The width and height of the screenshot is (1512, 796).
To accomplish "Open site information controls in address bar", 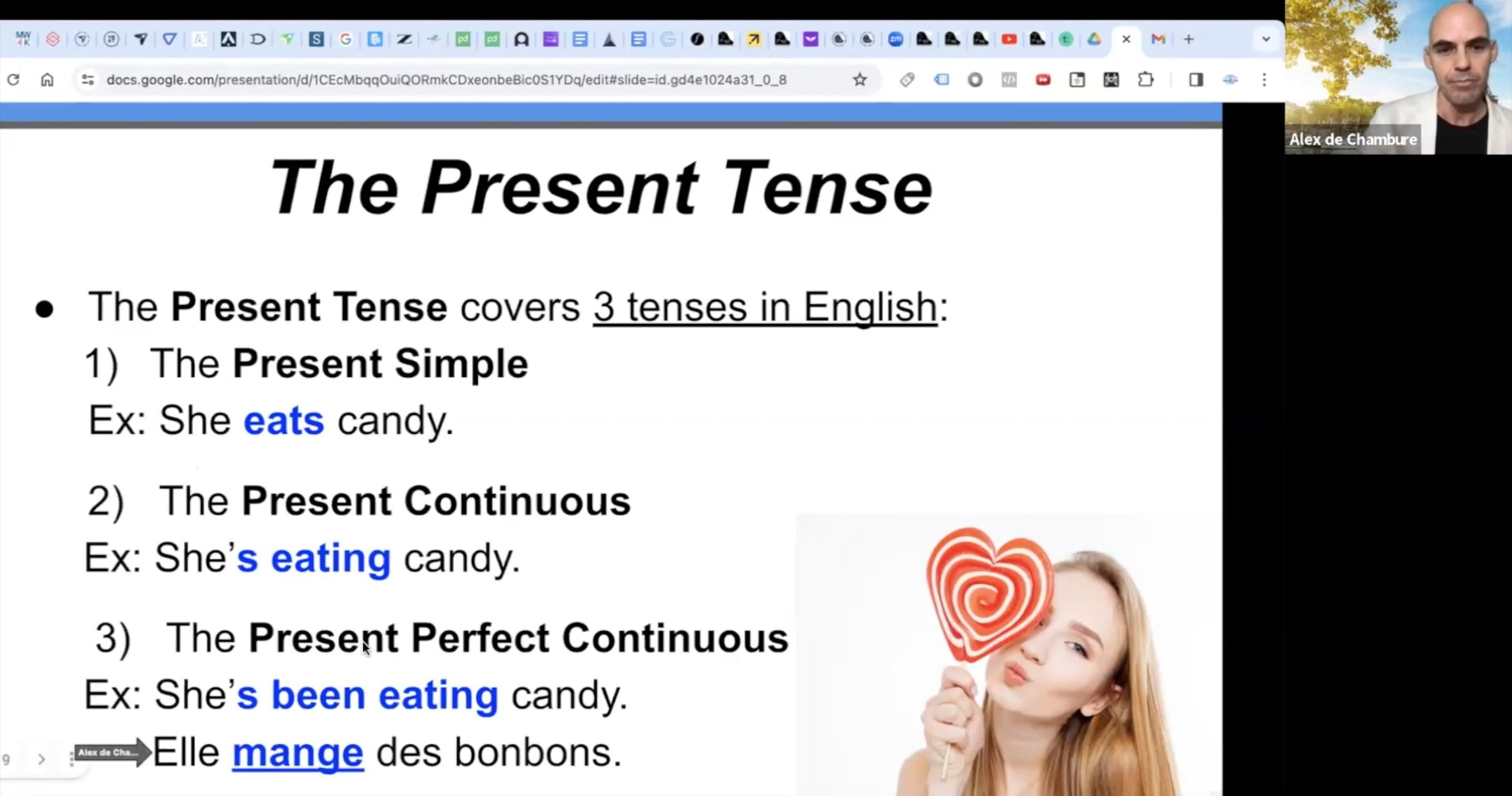I will pos(88,80).
